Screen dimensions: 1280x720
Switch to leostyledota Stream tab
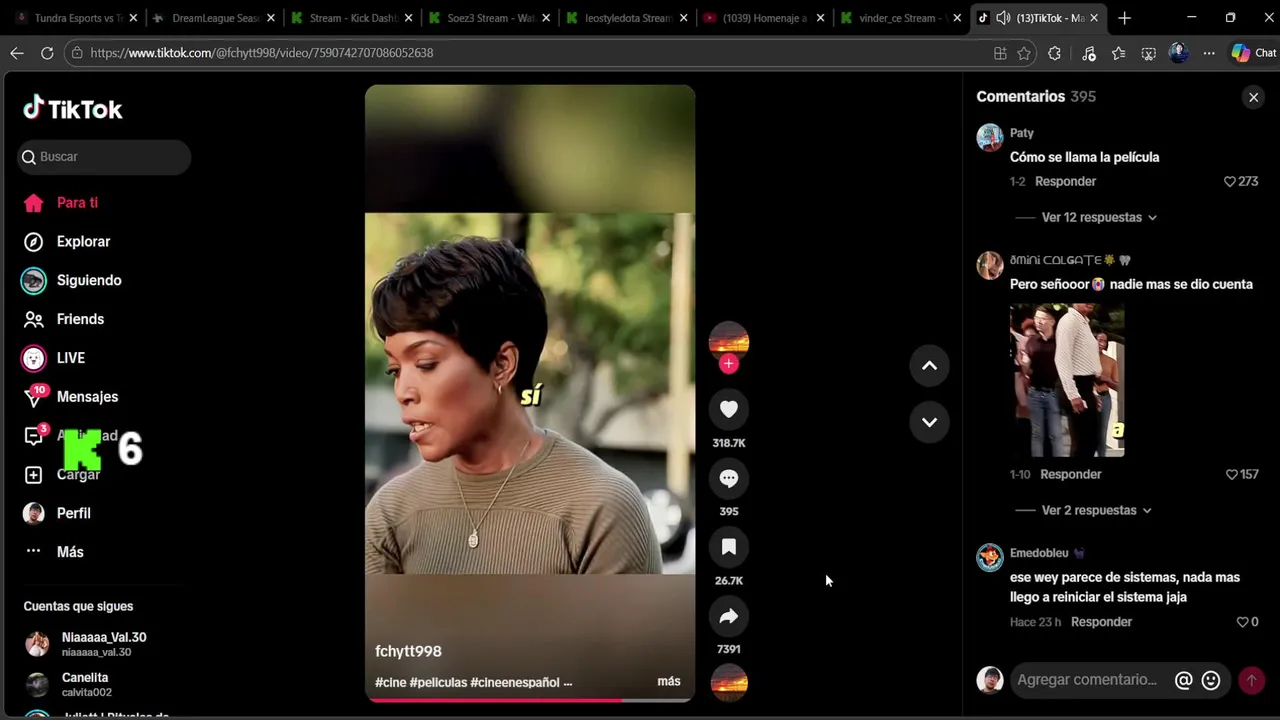[x=627, y=18]
